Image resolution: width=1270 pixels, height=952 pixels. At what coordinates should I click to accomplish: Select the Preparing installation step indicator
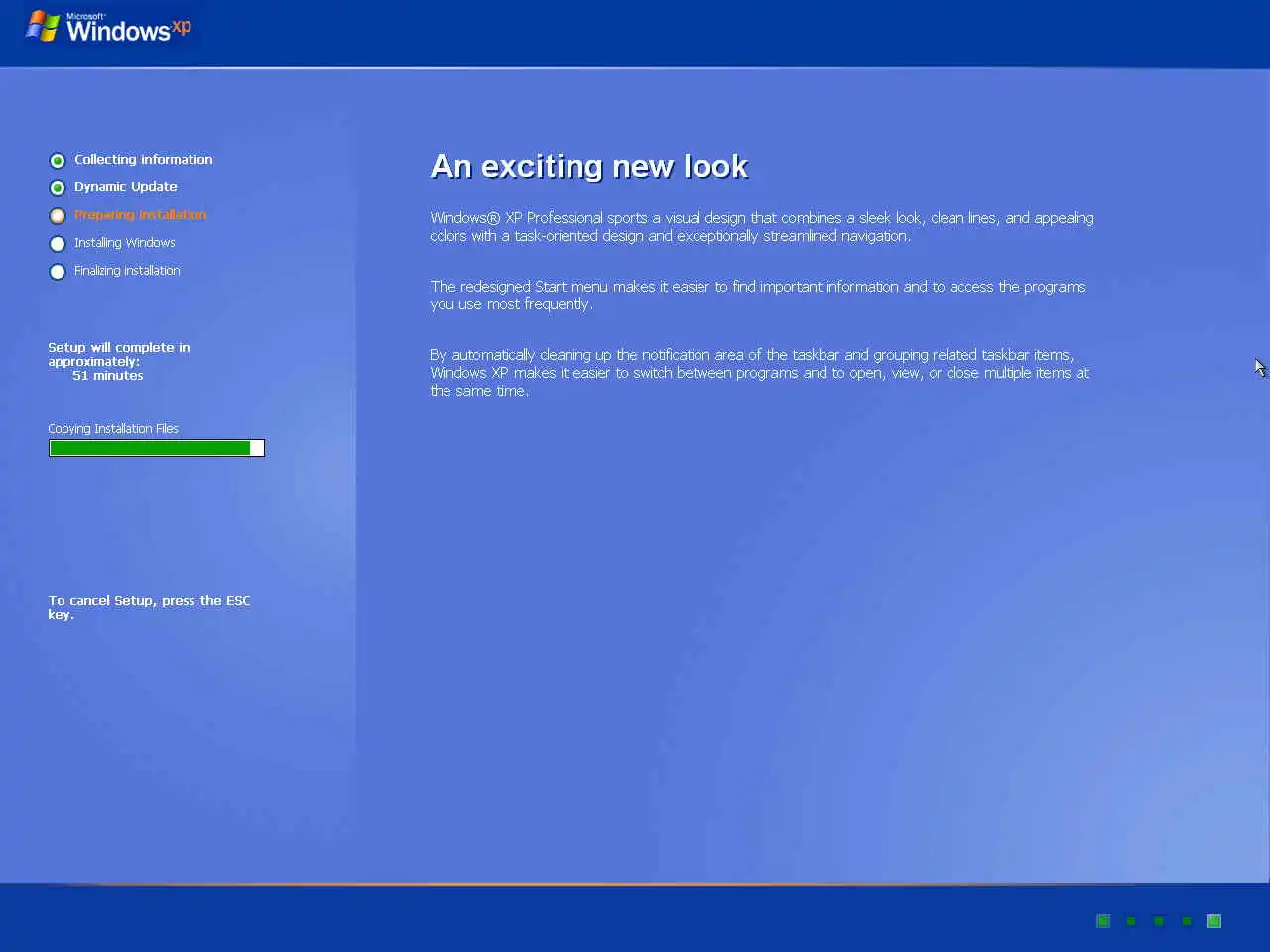(x=58, y=215)
